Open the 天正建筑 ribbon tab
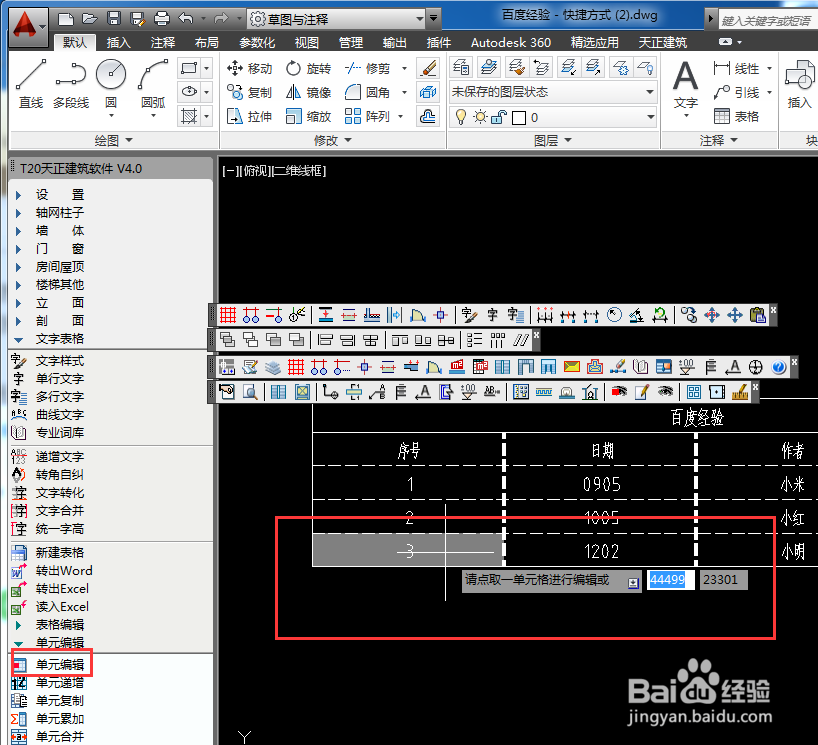Image resolution: width=818 pixels, height=745 pixels. point(663,42)
